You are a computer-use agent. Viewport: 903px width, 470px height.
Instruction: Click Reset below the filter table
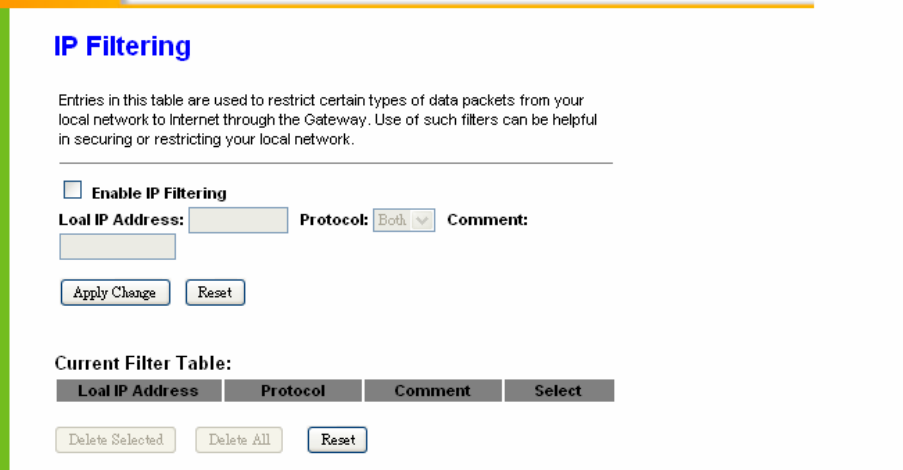pos(337,440)
